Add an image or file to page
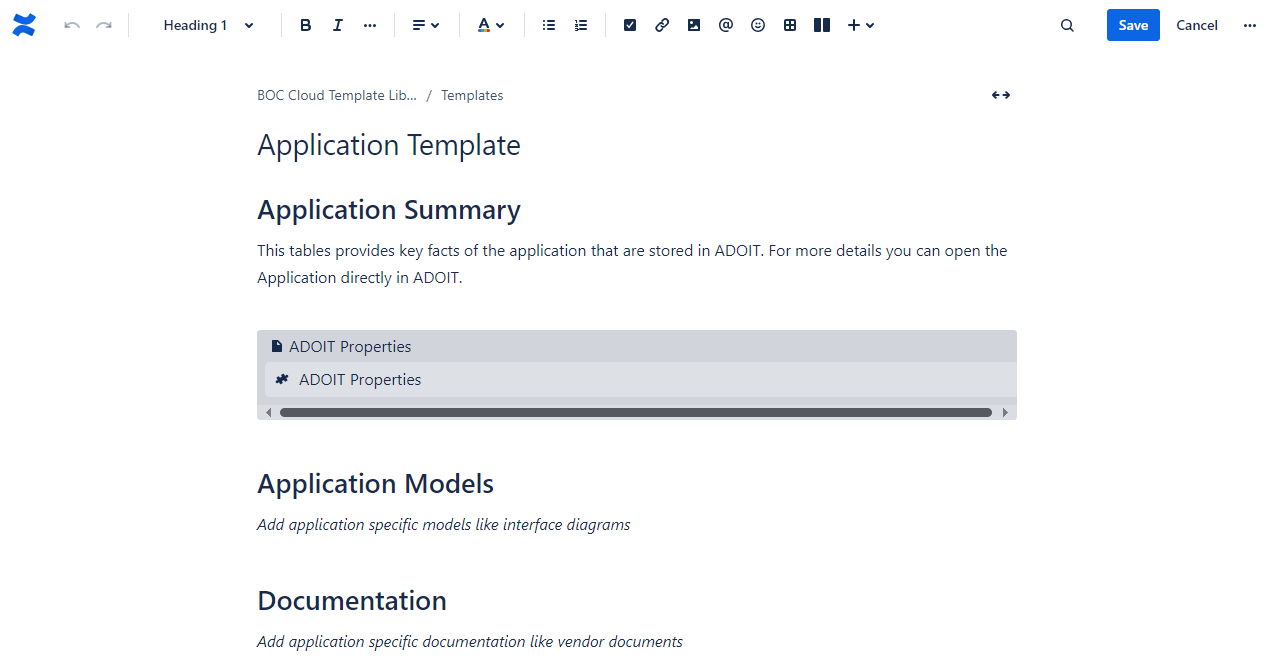The width and height of the screenshot is (1281, 670). coord(694,25)
